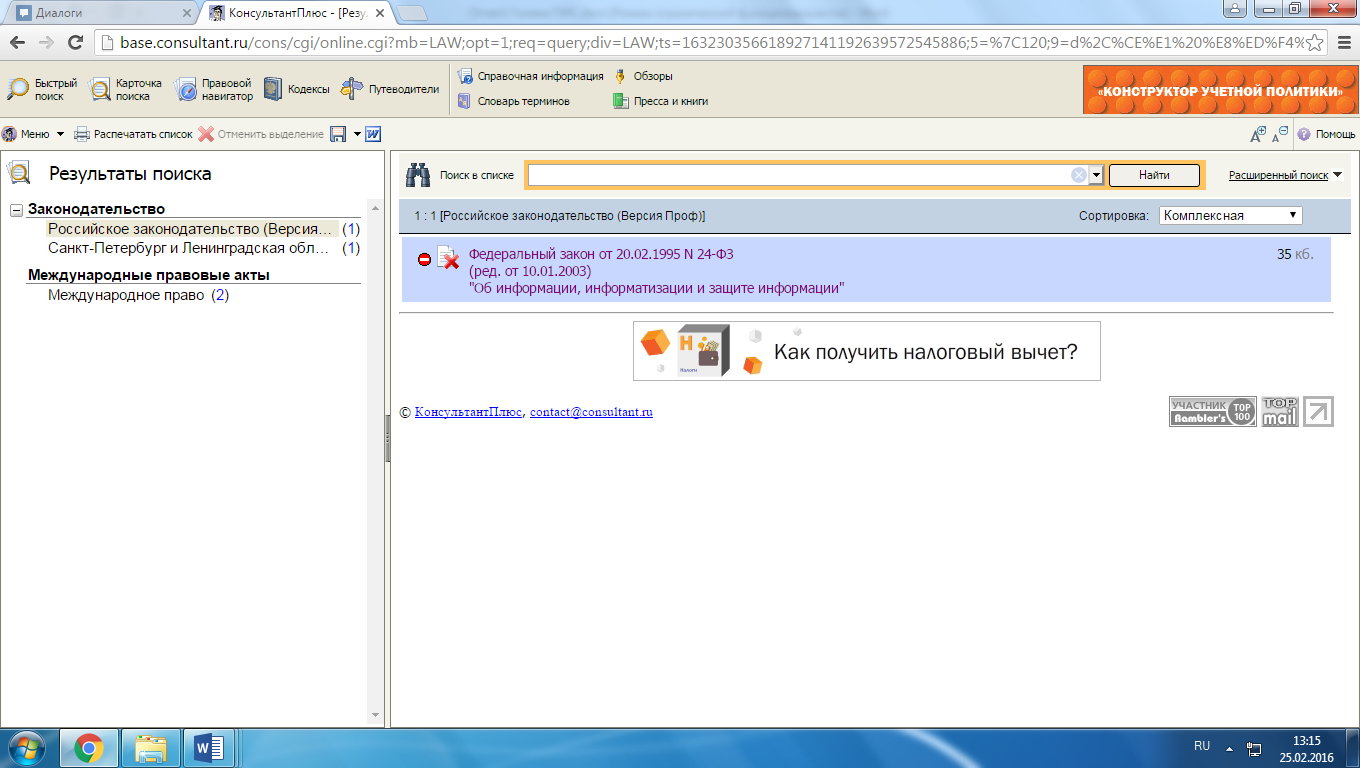Open Путеводители guides
Image resolution: width=1360 pixels, height=768 pixels.
(390, 89)
